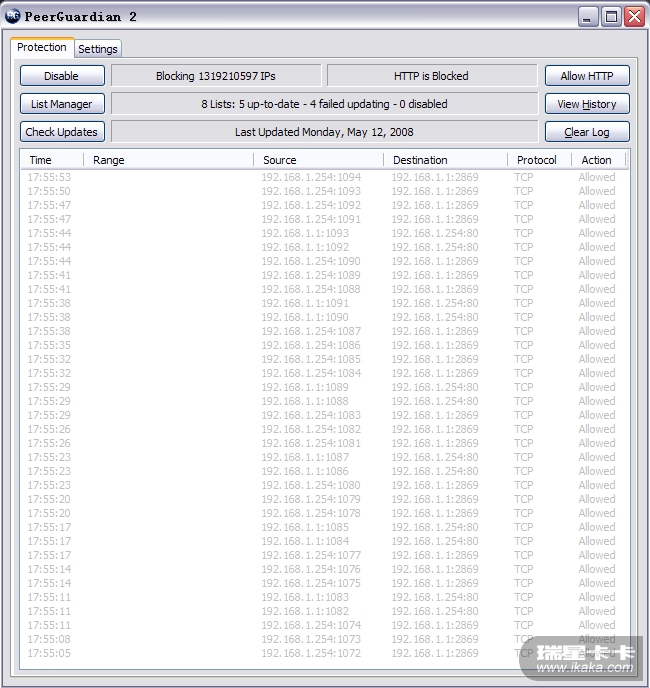This screenshot has height=688, width=650.
Task: Select source 192.168.1.1:1085
Action: [x=305, y=527]
